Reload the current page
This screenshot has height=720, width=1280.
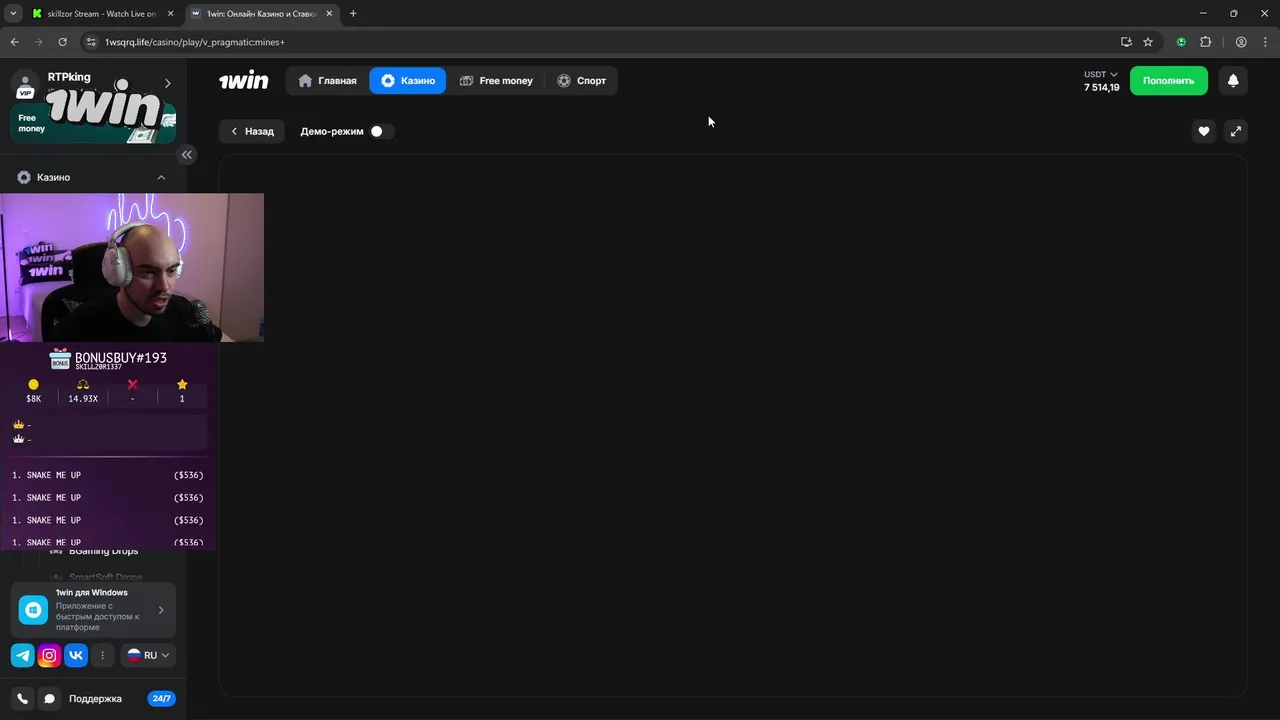[x=62, y=42]
